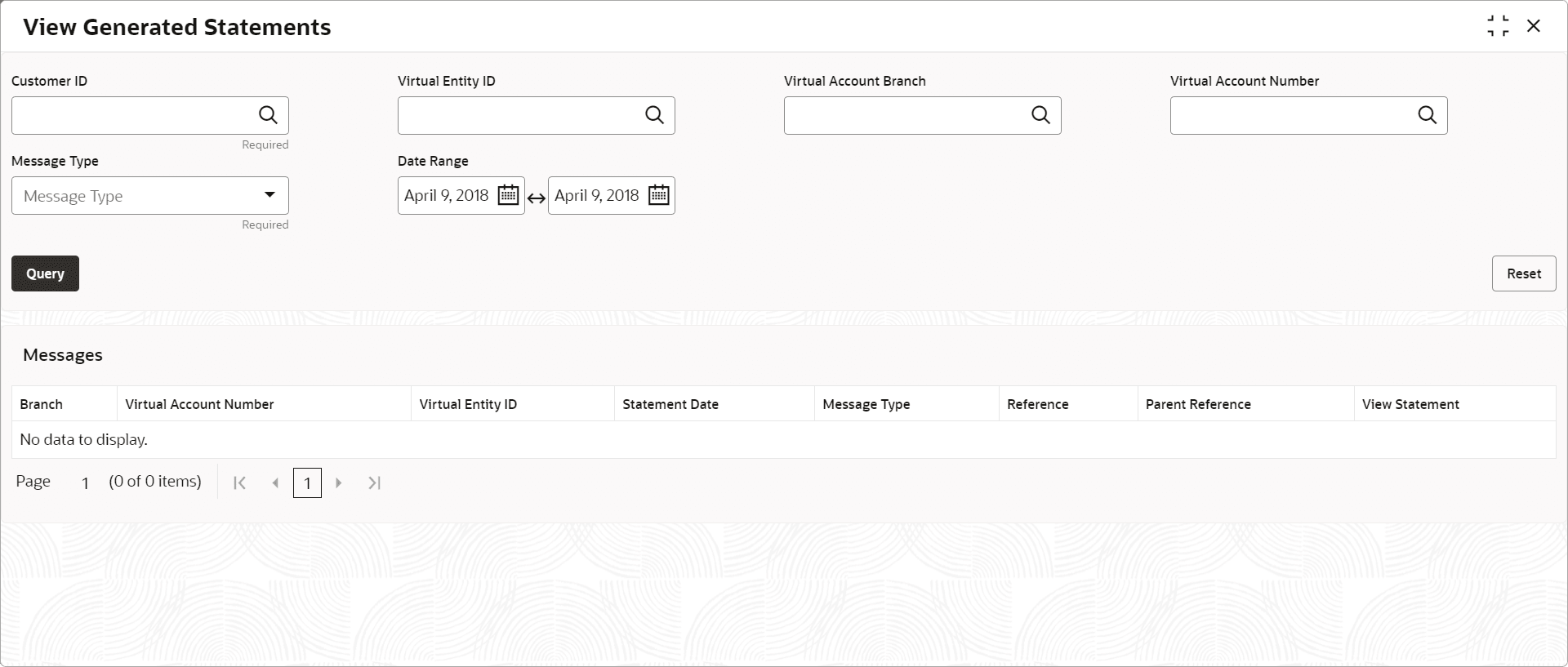Open the Virtual Account Number search icon

[x=1427, y=115]
